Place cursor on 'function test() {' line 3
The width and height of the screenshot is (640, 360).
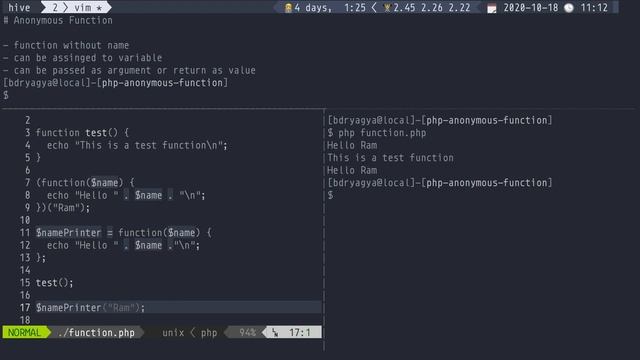pyautogui.click(x=82, y=133)
